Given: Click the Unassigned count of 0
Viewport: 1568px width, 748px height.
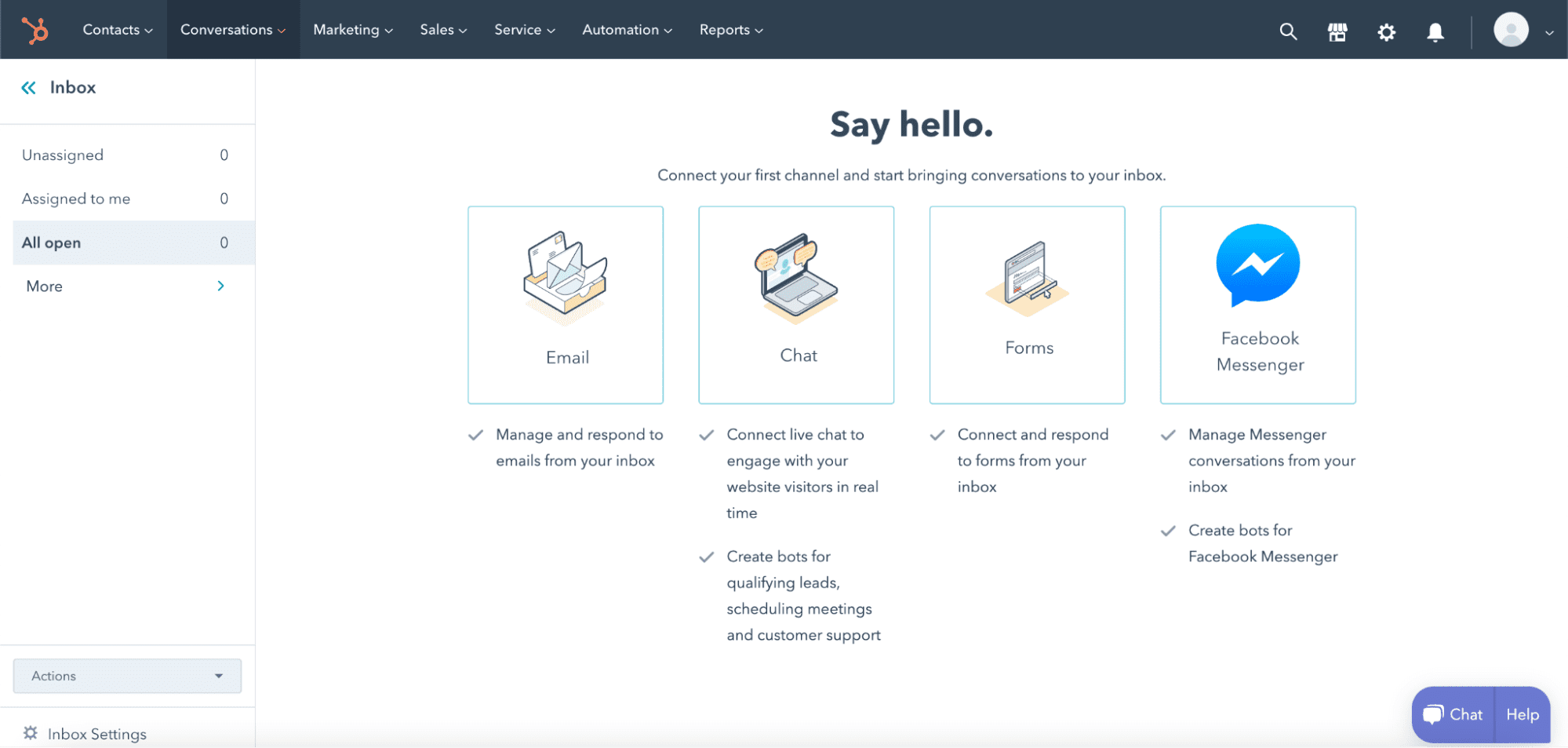Looking at the screenshot, I should (x=224, y=155).
